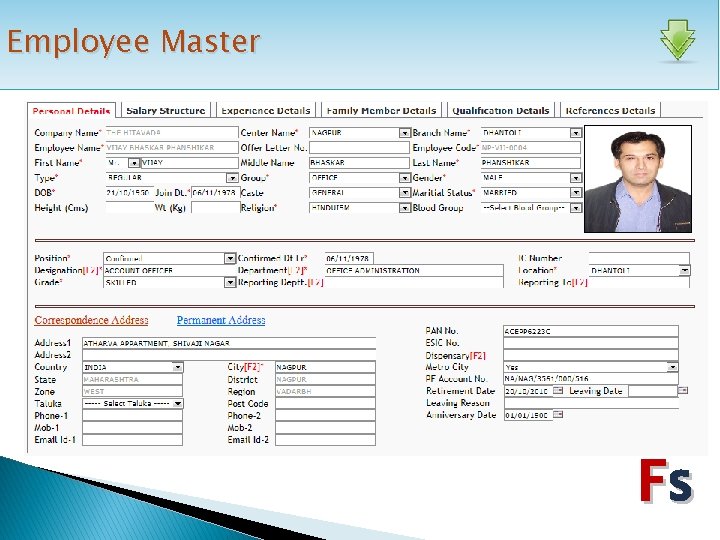Expand the Center Name dropdown
This screenshot has height=540, width=720.
tap(404, 133)
